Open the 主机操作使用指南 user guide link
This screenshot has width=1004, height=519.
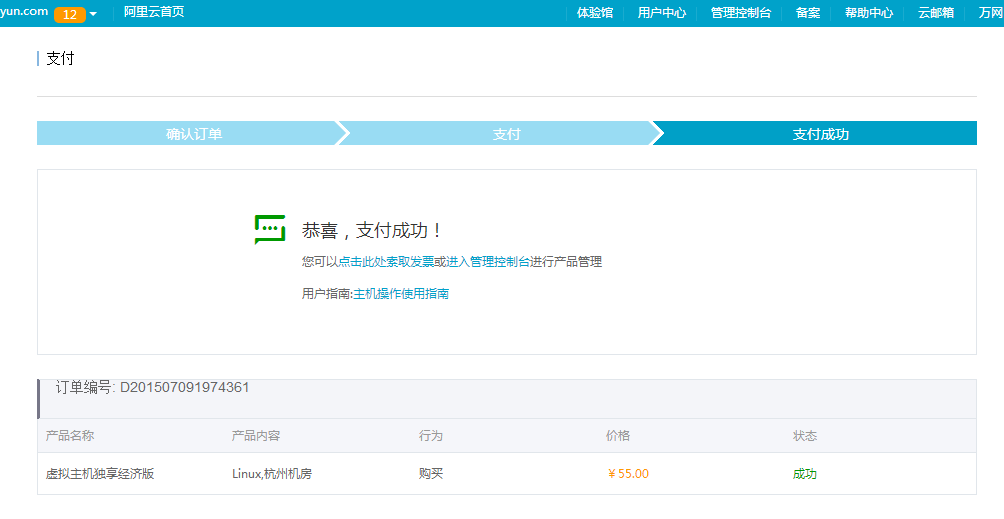pos(401,294)
